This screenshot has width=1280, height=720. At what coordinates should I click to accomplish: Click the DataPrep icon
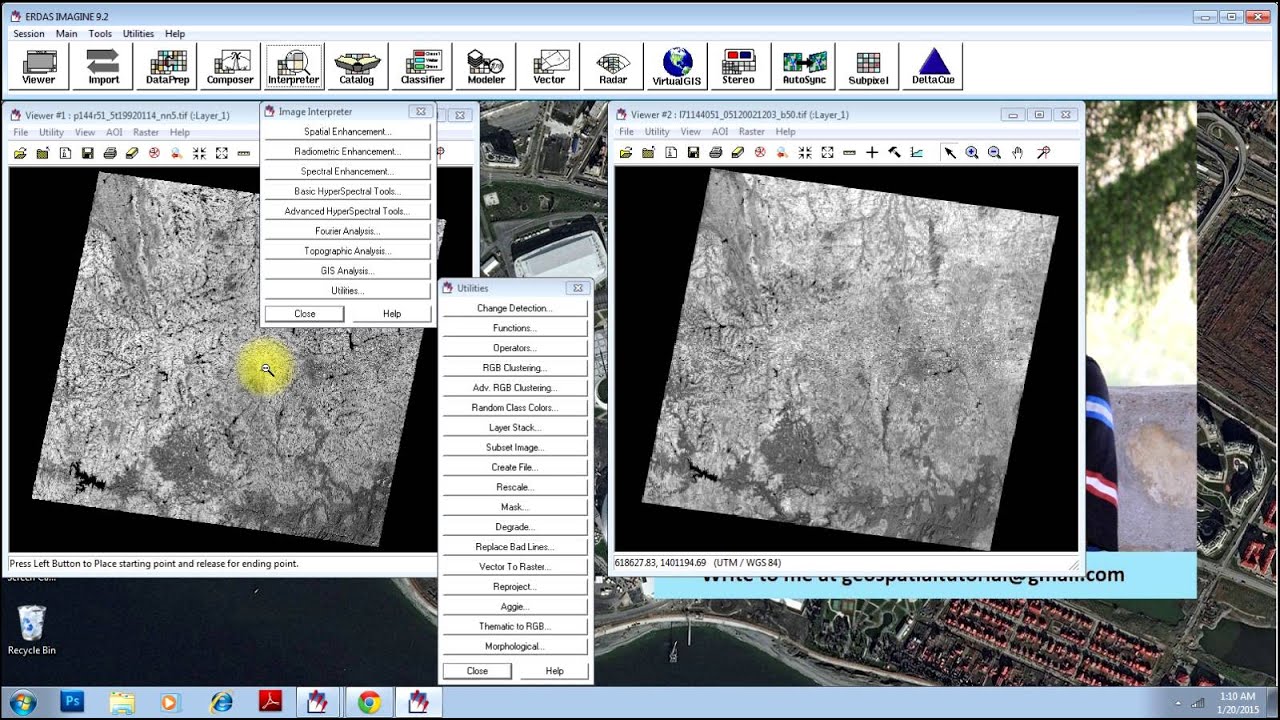(167, 66)
